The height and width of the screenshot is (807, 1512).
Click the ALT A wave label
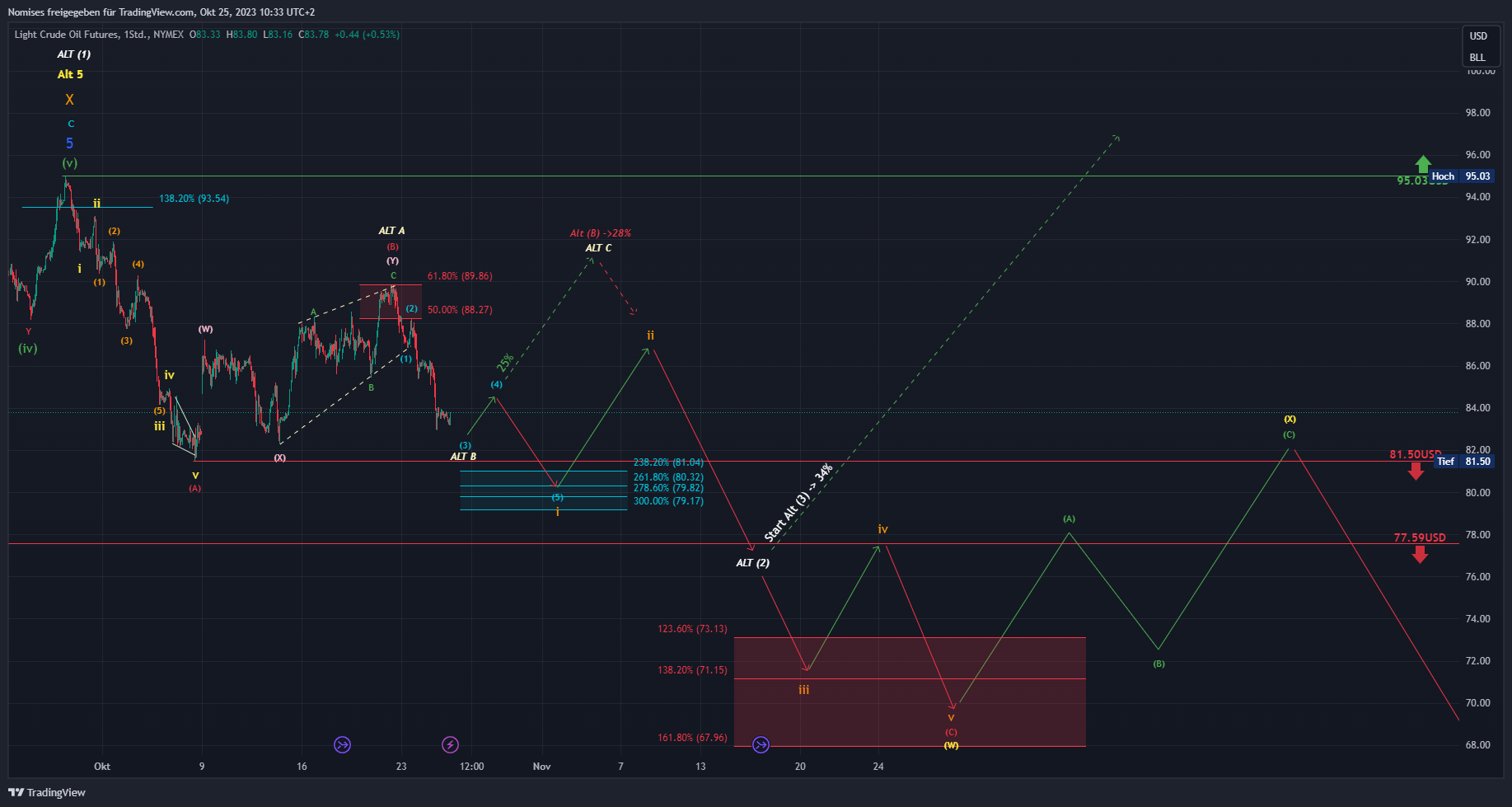tap(391, 231)
